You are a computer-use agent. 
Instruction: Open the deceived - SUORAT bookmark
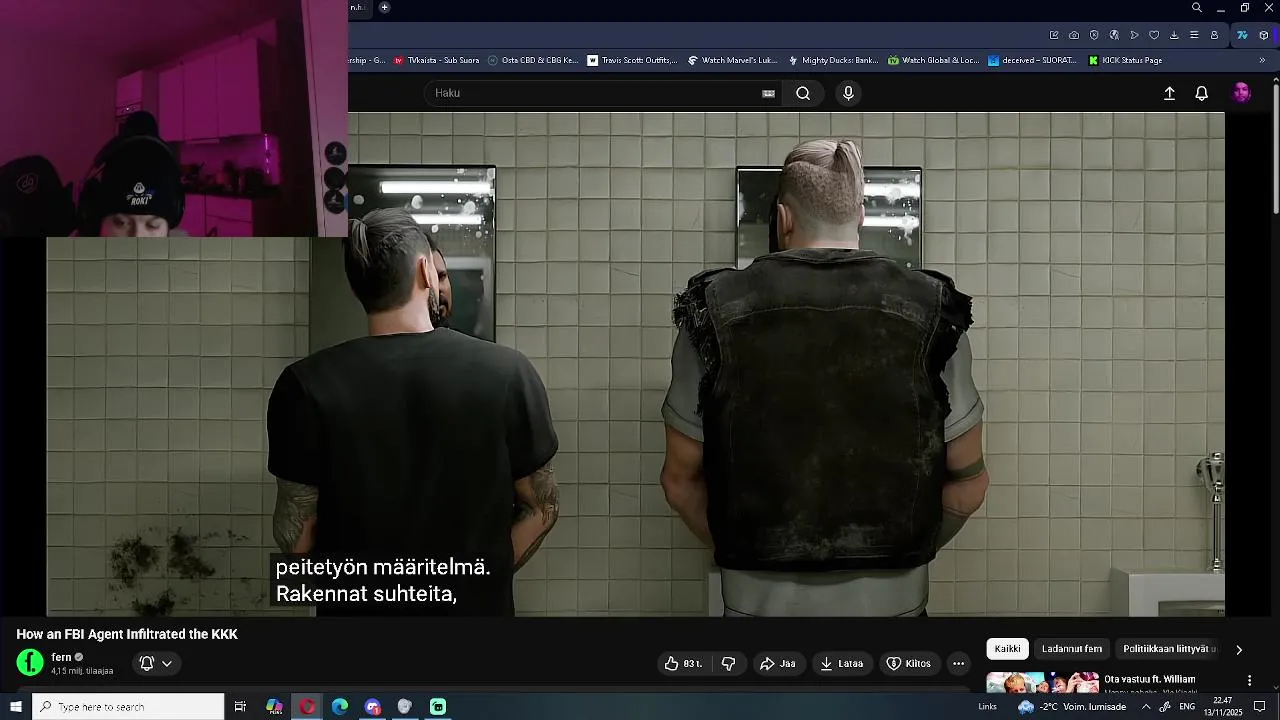click(x=1033, y=60)
